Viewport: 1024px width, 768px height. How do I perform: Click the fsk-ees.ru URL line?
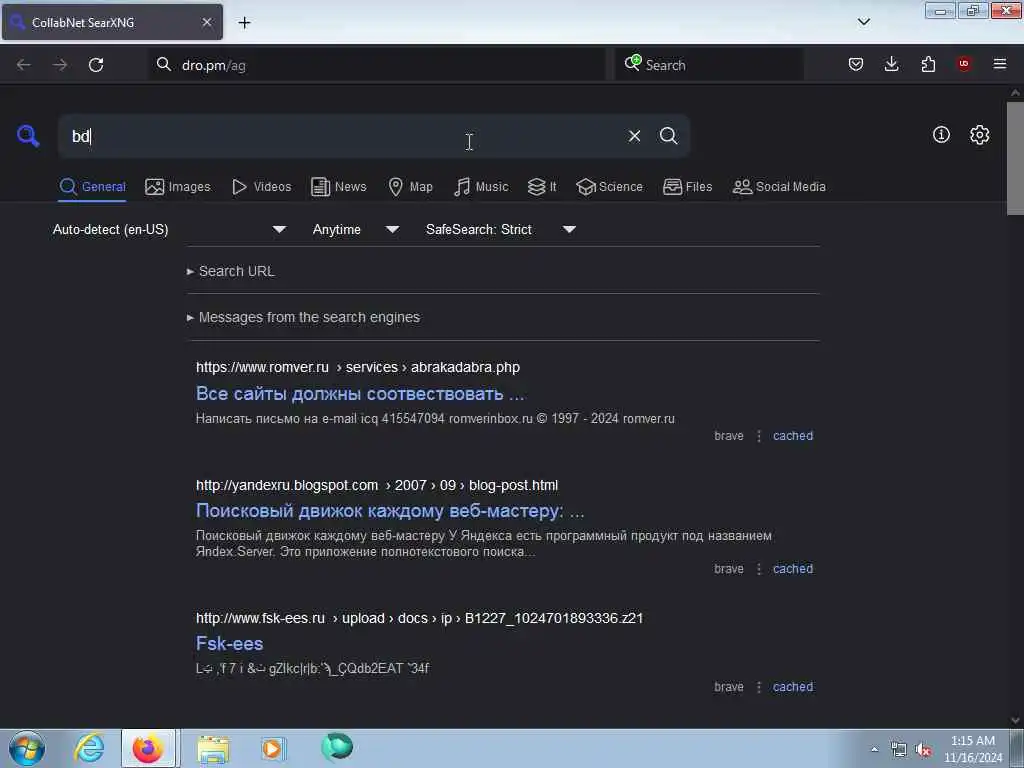point(419,618)
